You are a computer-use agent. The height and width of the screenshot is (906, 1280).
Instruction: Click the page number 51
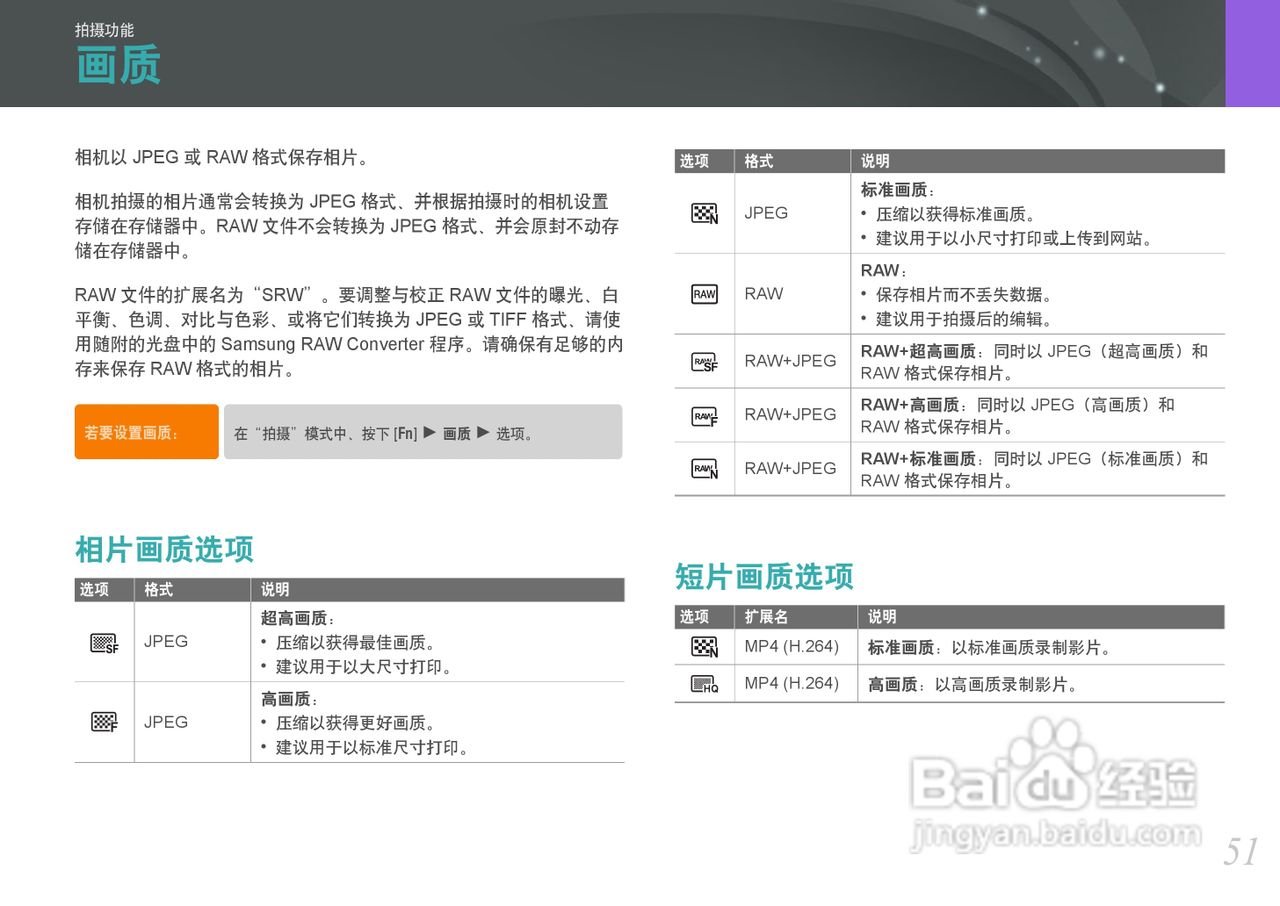tap(1240, 852)
